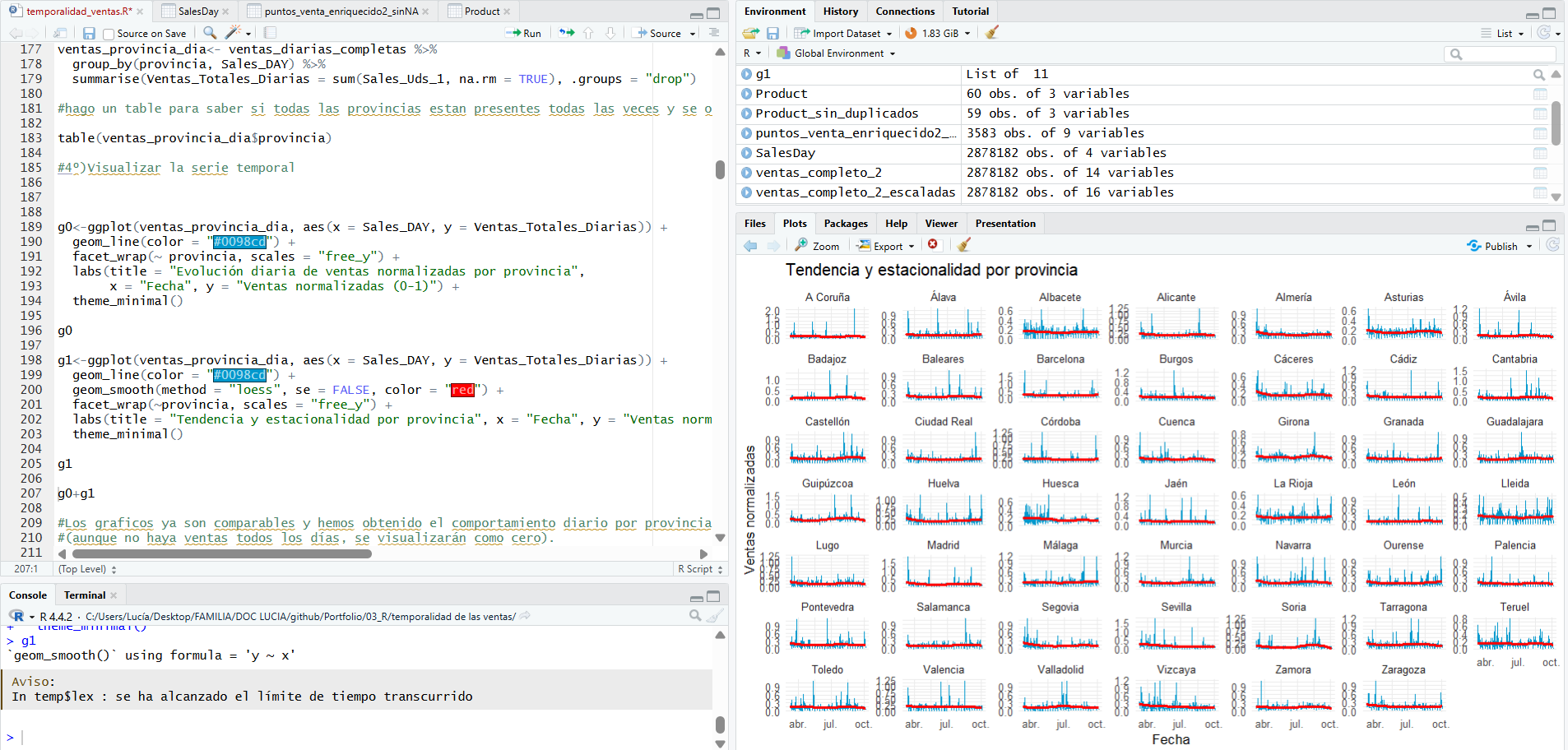Open the Export dropdown in Plots
This screenshot has width=1568, height=750.
point(887,246)
